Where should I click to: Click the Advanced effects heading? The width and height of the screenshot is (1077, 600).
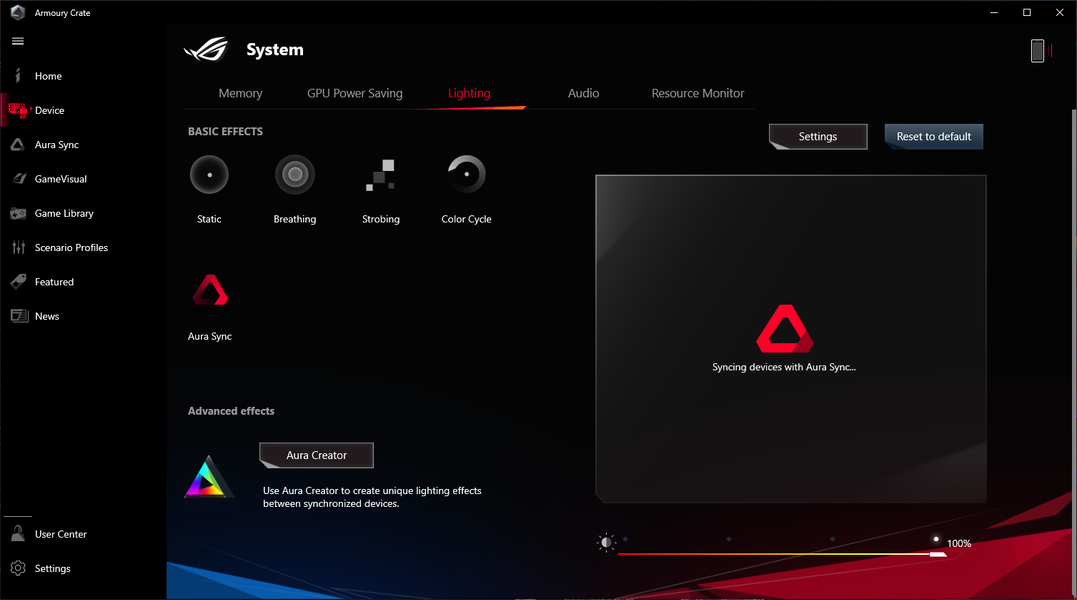(x=231, y=411)
